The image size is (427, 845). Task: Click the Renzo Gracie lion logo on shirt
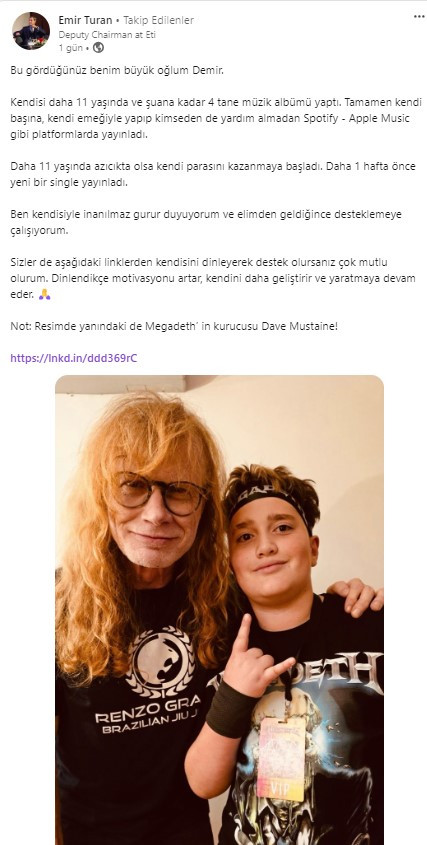tap(160, 661)
